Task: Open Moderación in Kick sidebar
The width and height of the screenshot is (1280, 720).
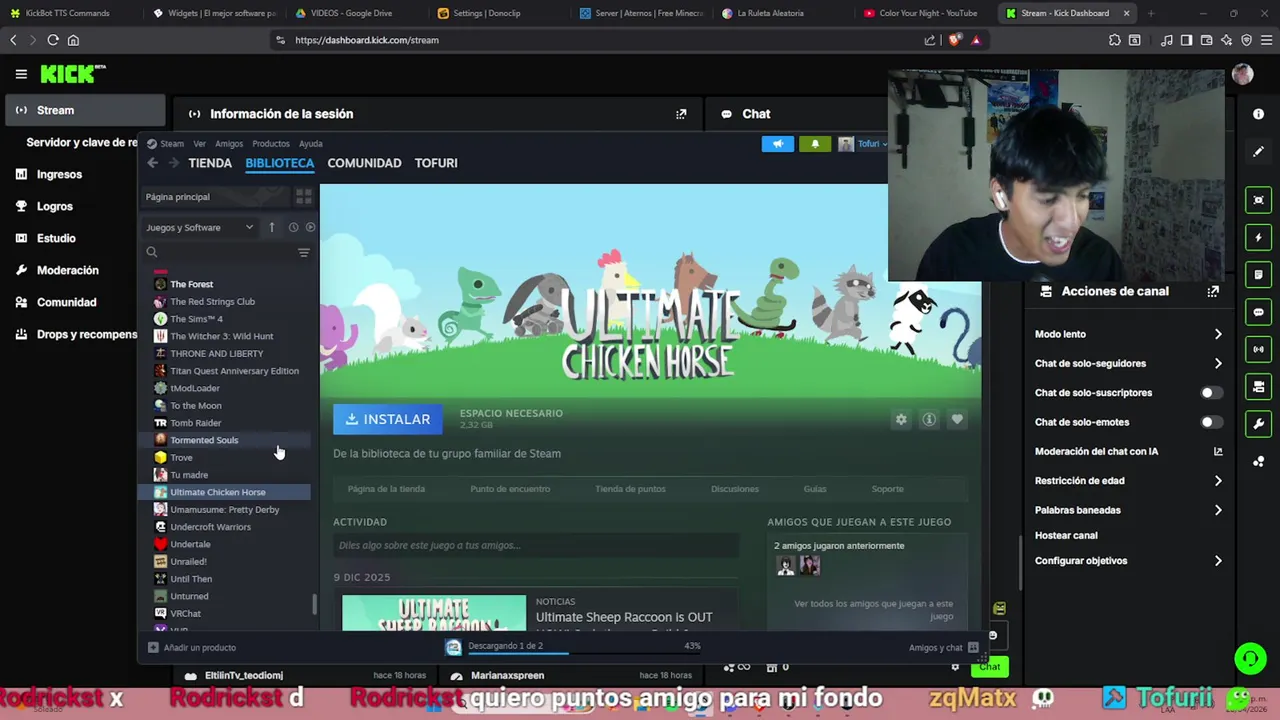Action: pyautogui.click(x=68, y=270)
